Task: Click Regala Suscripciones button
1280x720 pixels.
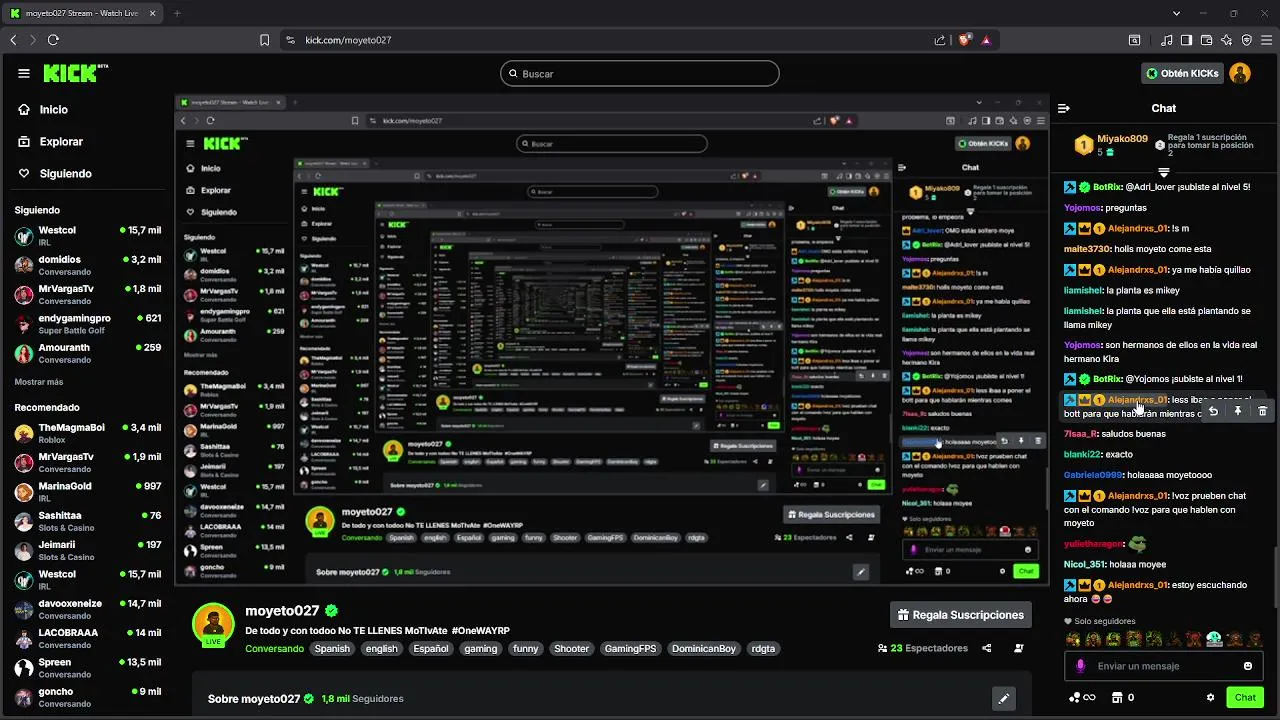Action: 961,615
